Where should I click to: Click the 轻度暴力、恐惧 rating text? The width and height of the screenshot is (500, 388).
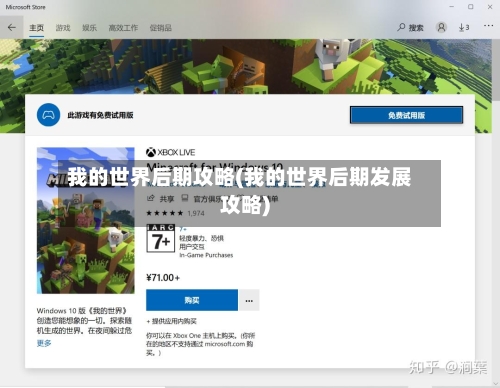tap(201, 238)
